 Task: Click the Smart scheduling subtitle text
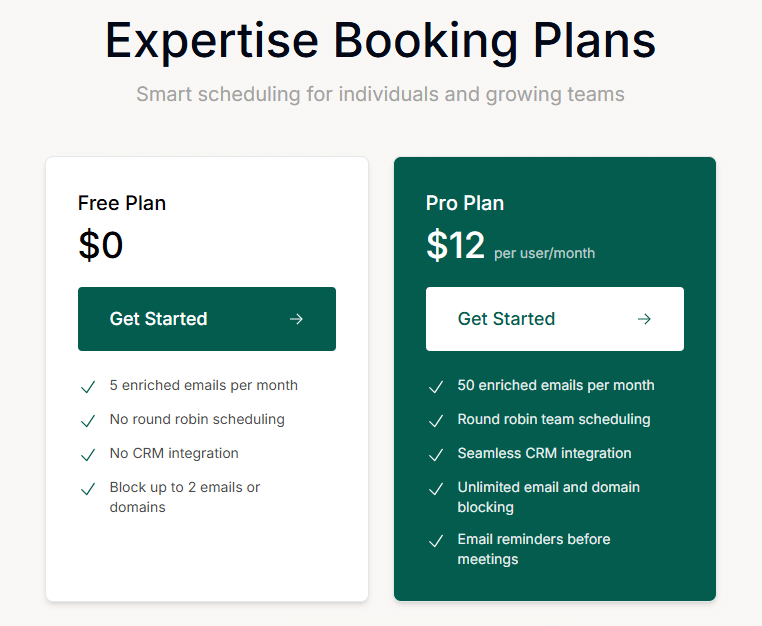click(381, 94)
